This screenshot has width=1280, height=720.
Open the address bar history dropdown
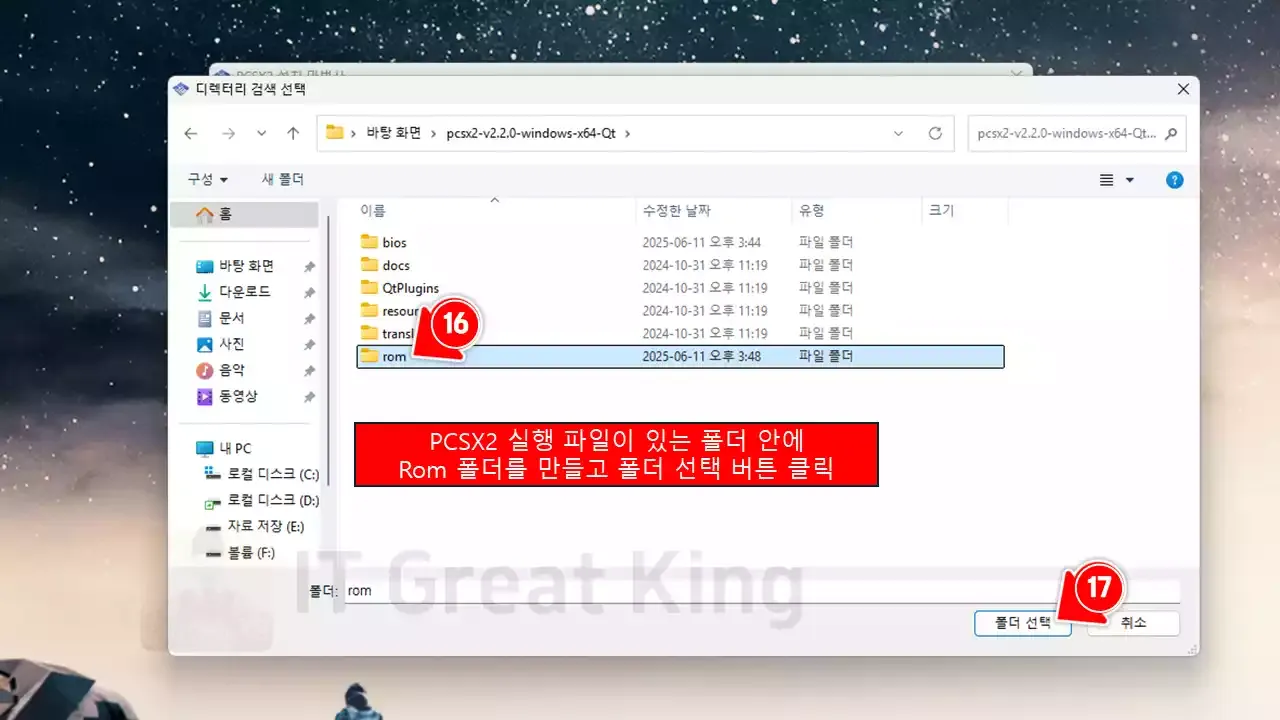[x=898, y=133]
